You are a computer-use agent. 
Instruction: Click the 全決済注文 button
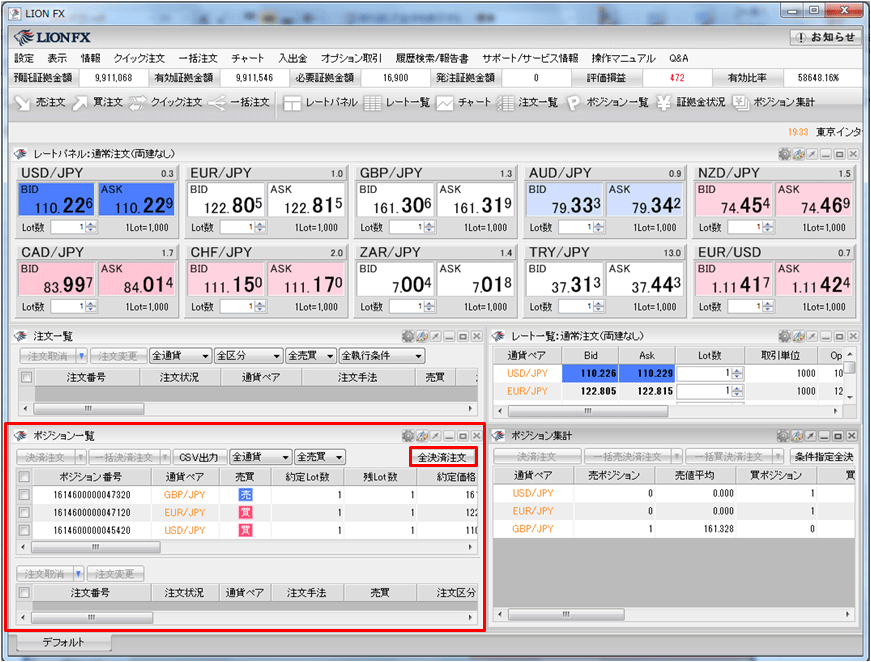point(443,457)
